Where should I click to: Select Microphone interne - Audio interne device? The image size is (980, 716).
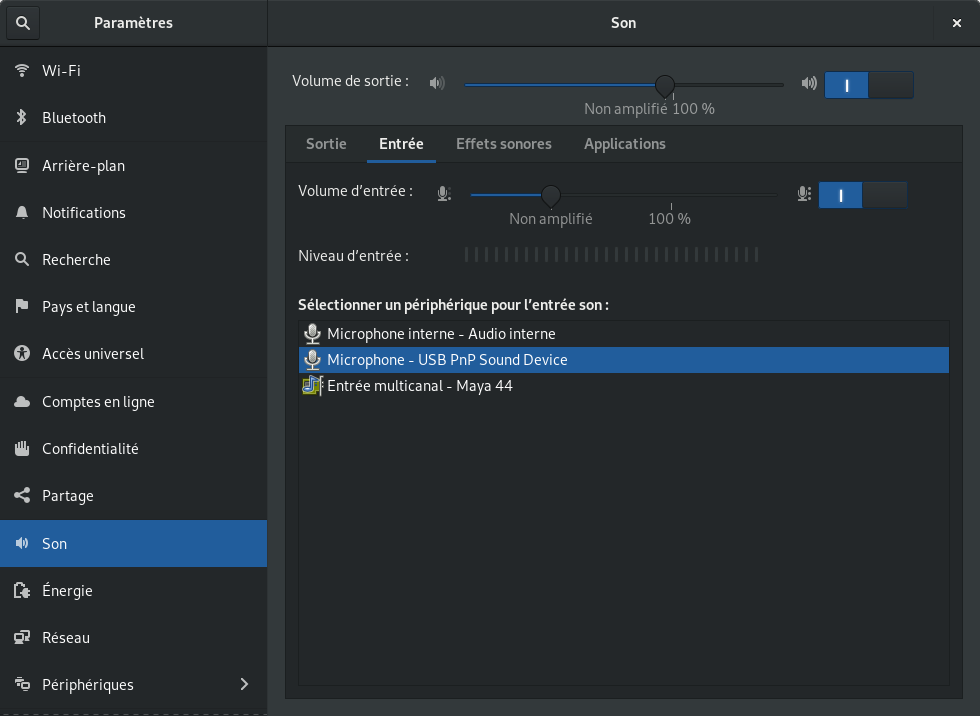pos(441,334)
